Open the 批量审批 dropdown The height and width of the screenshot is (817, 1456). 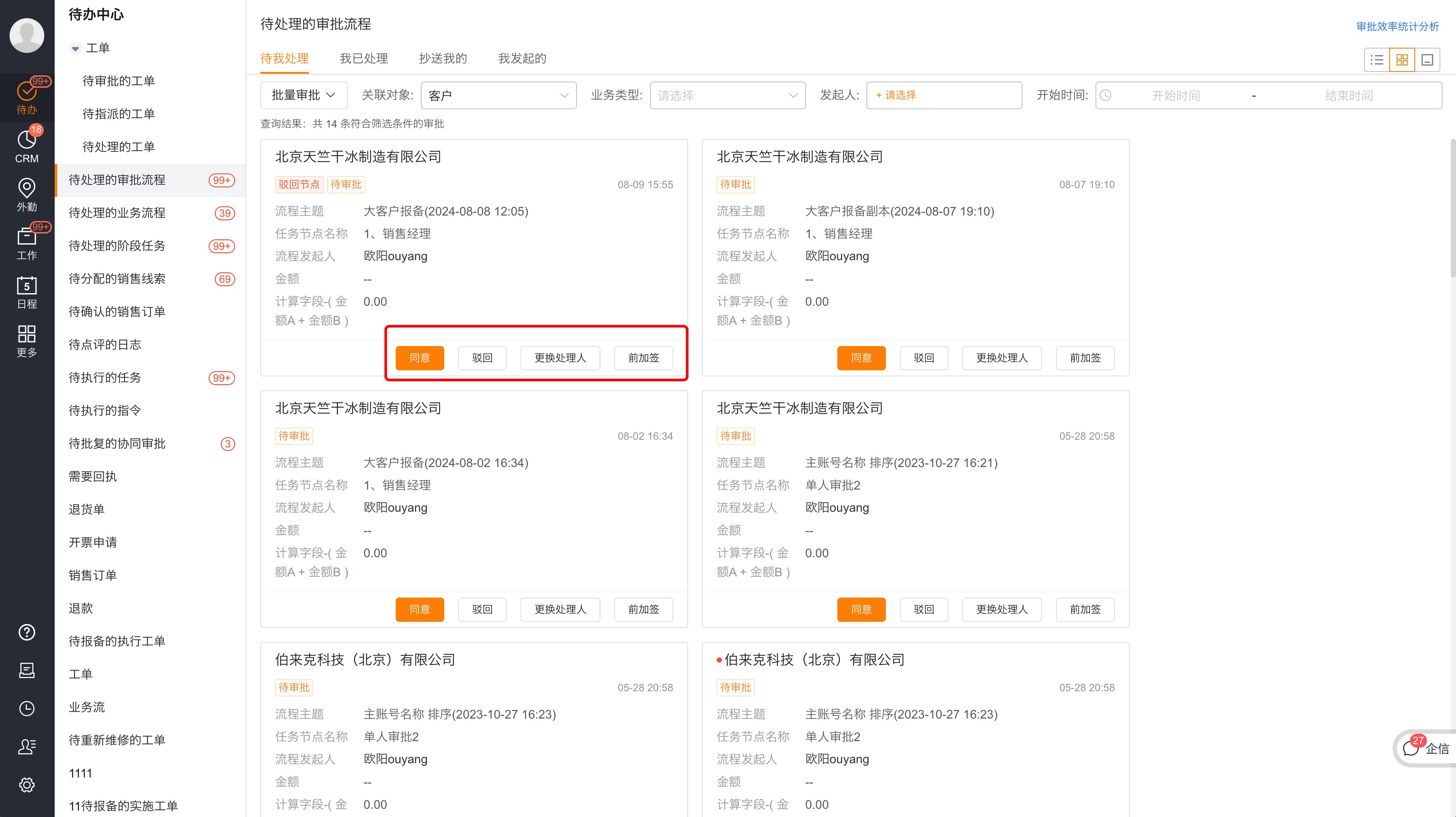[x=304, y=95]
